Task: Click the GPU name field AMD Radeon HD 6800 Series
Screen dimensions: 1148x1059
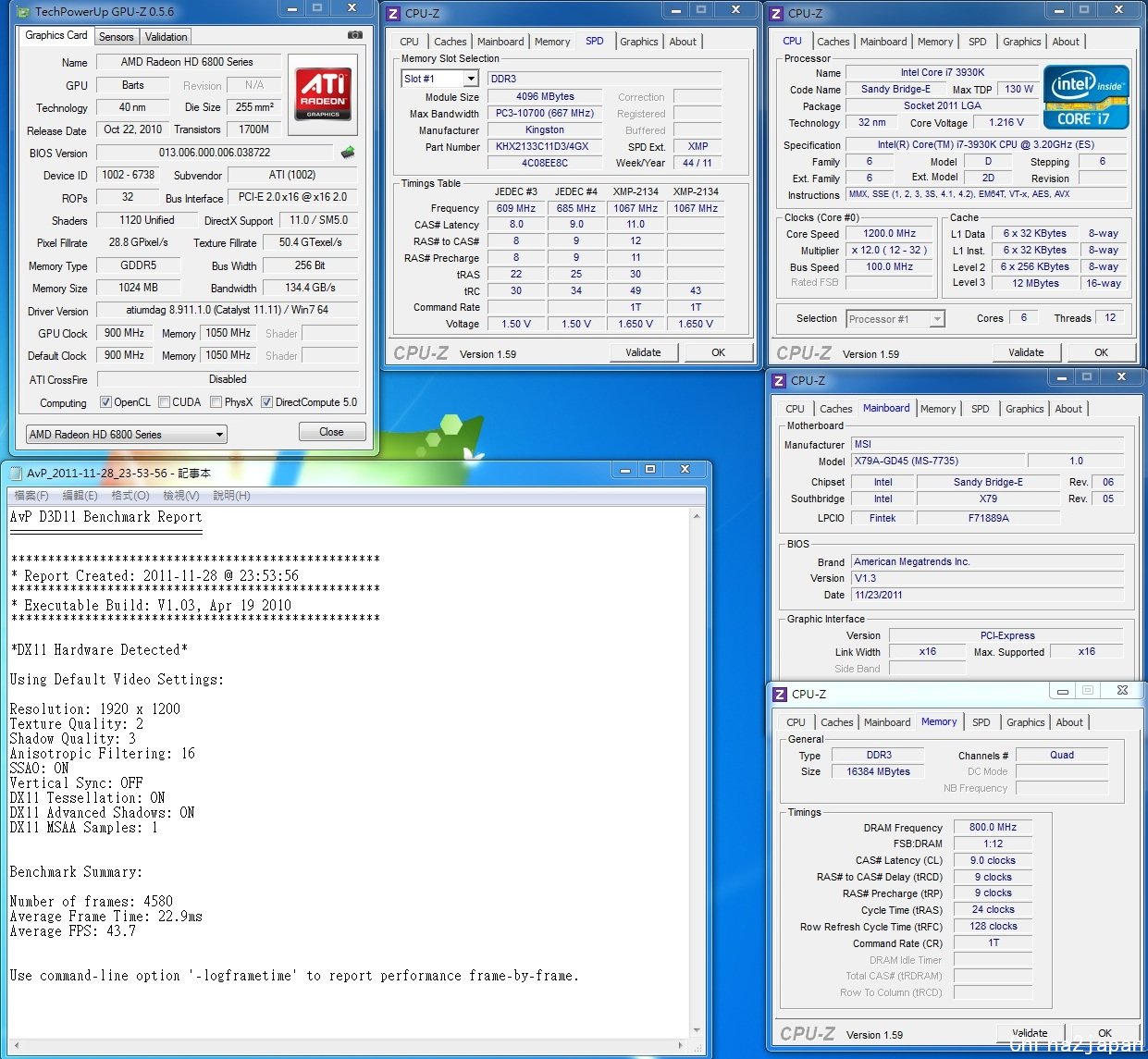Action: pos(187,62)
